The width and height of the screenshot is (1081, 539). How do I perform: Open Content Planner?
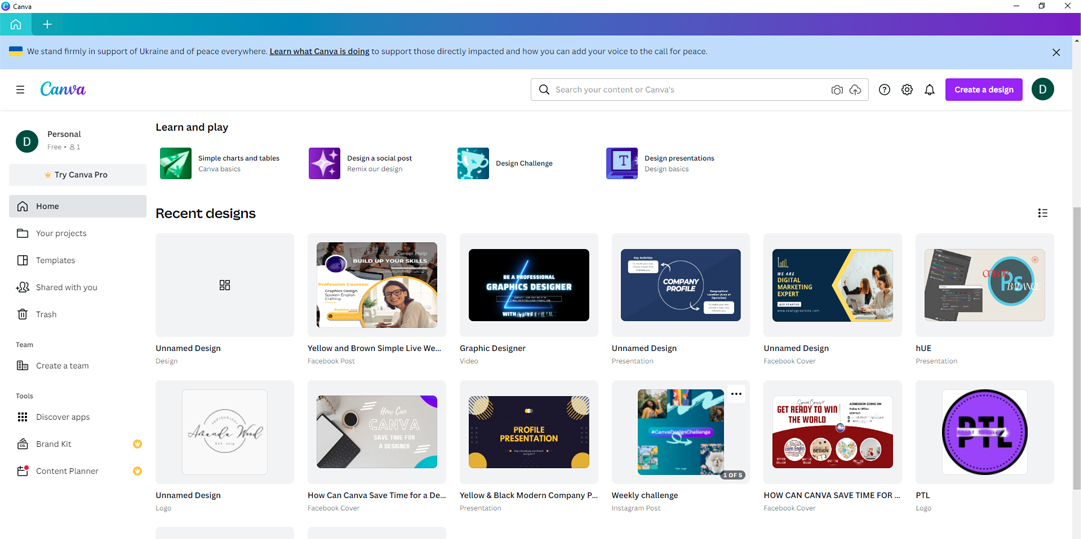tap(78, 471)
